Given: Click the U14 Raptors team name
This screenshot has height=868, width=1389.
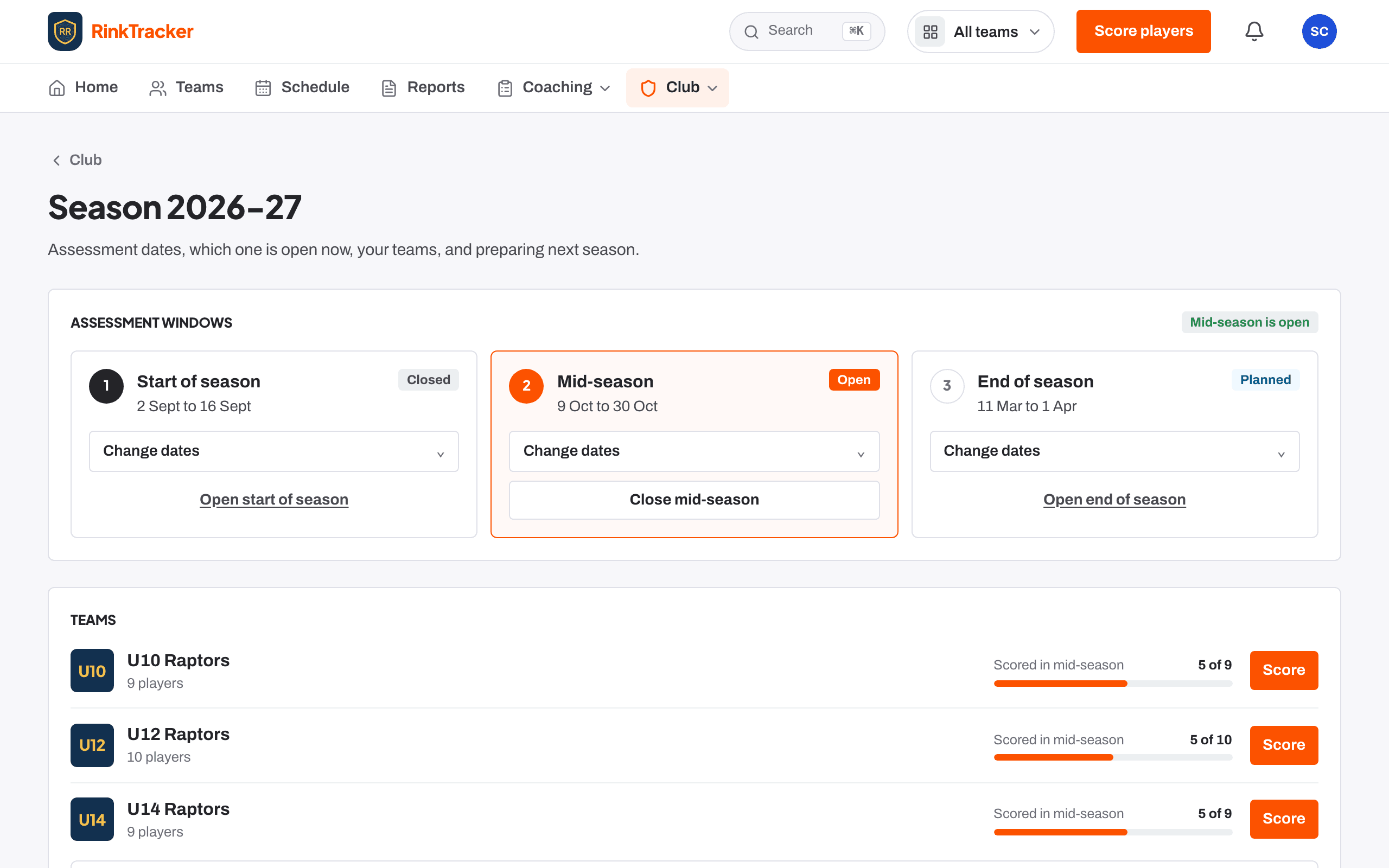Looking at the screenshot, I should click(x=179, y=809).
